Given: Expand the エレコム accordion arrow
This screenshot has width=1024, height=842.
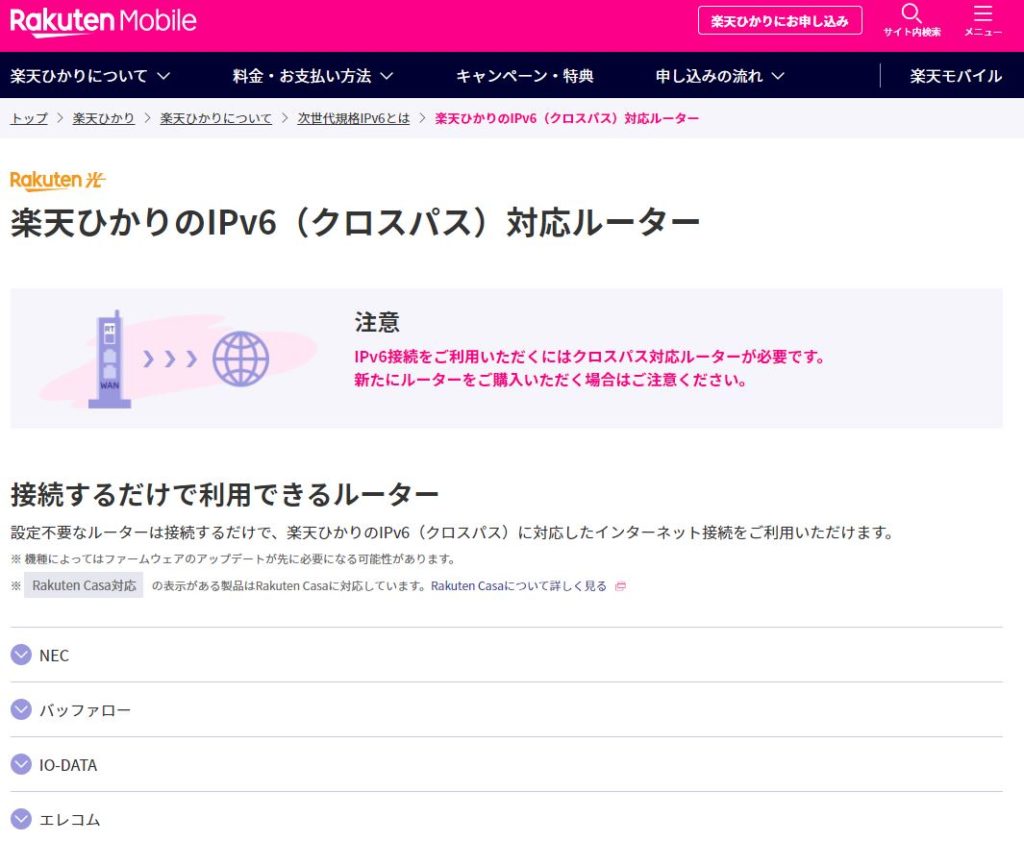Looking at the screenshot, I should click(22, 819).
